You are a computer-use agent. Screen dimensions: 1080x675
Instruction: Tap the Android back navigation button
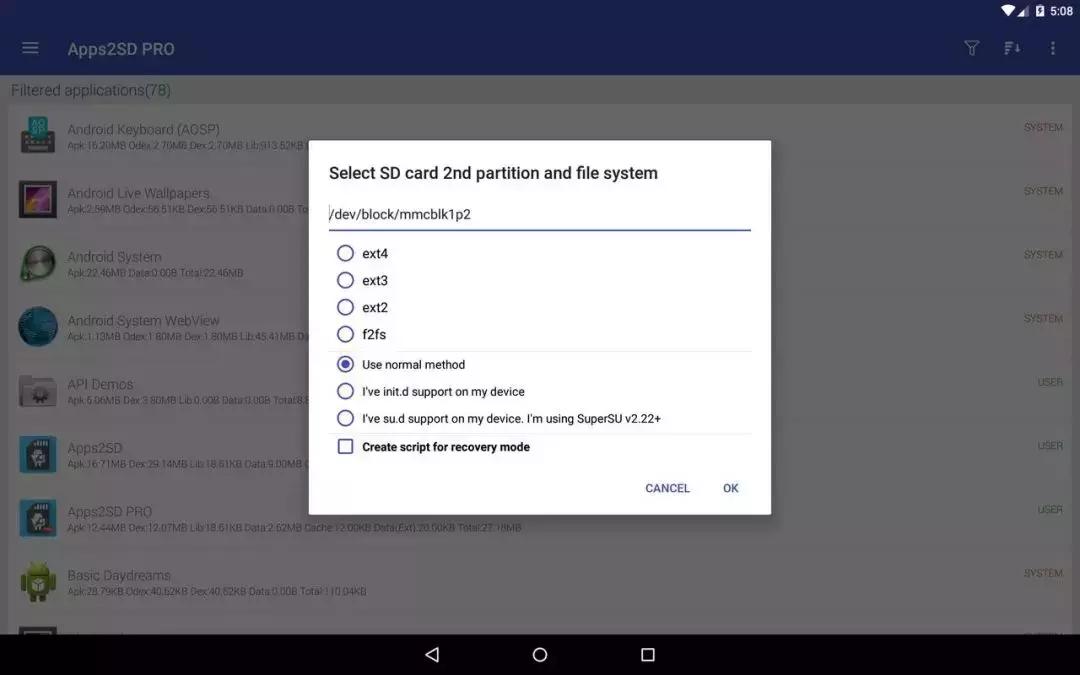pyautogui.click(x=432, y=654)
